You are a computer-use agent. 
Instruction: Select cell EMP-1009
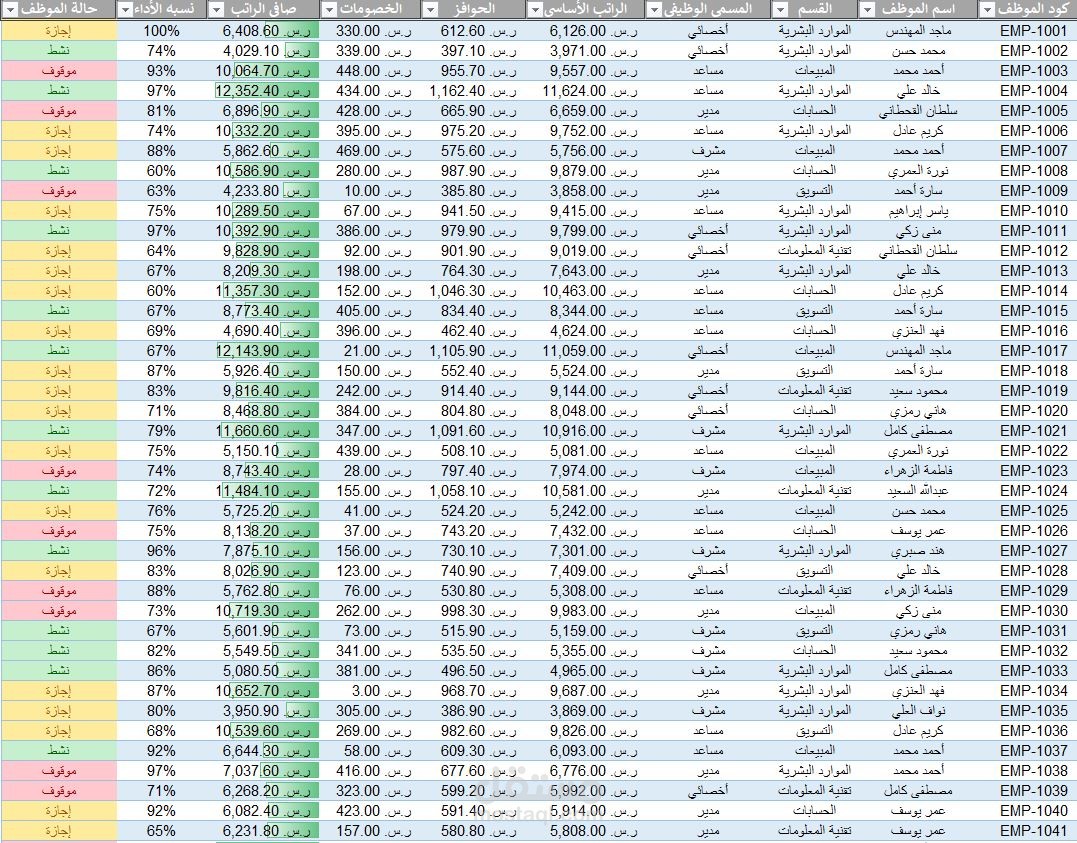[x=1027, y=191]
